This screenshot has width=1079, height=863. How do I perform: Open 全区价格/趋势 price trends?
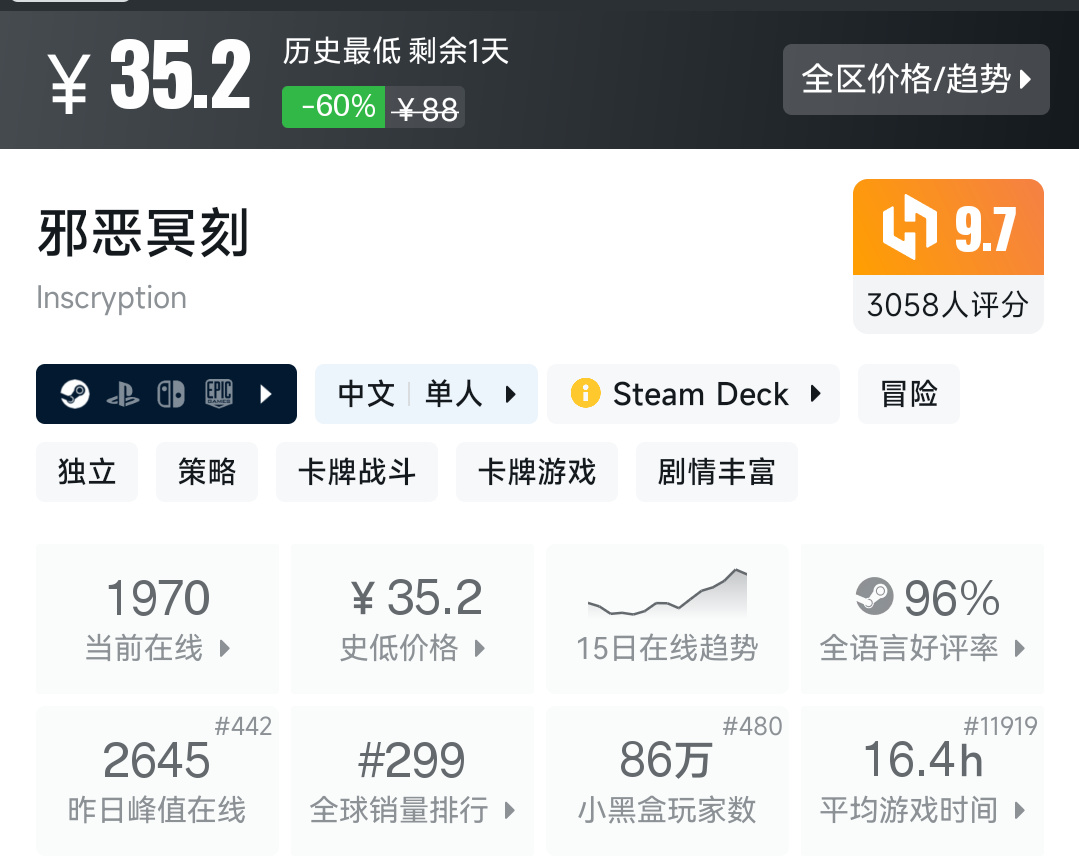(915, 79)
